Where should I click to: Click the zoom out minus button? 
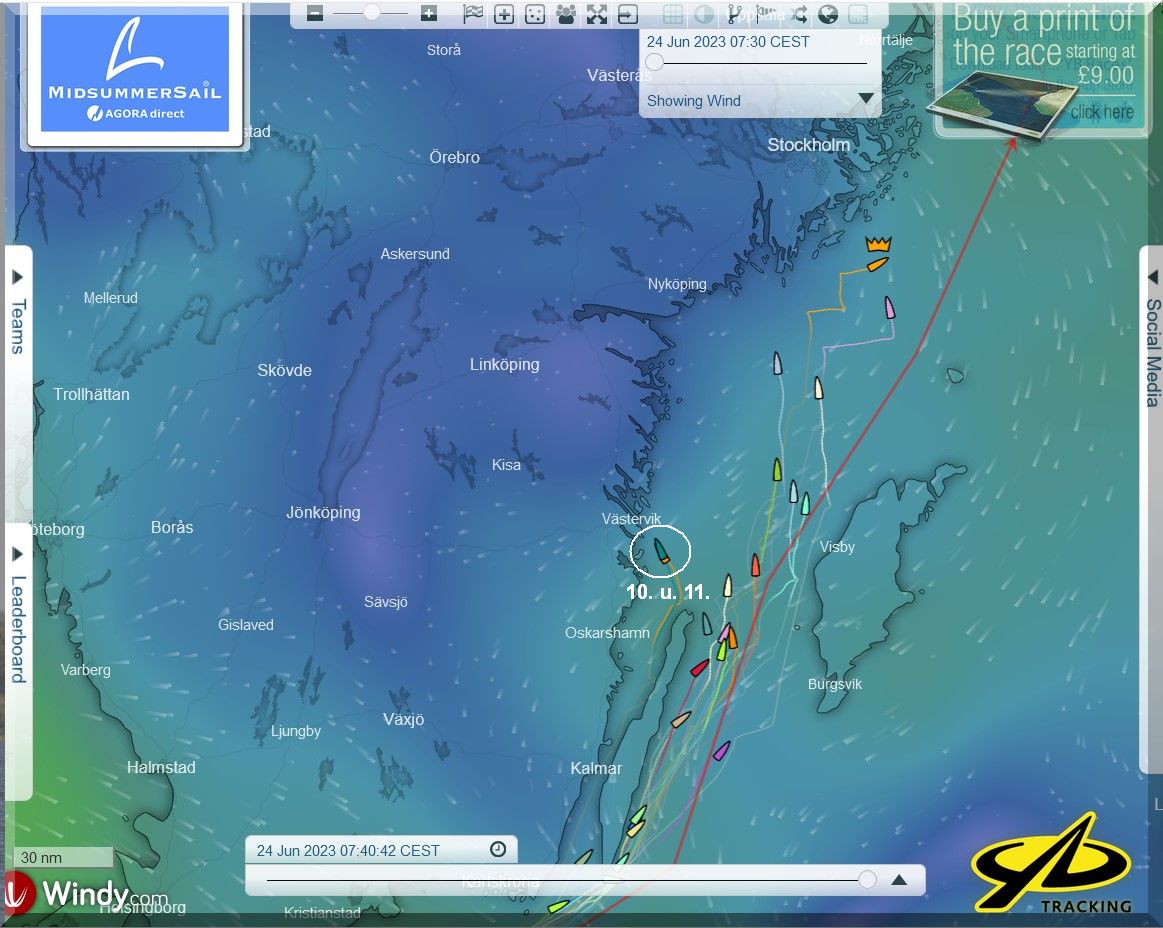315,14
